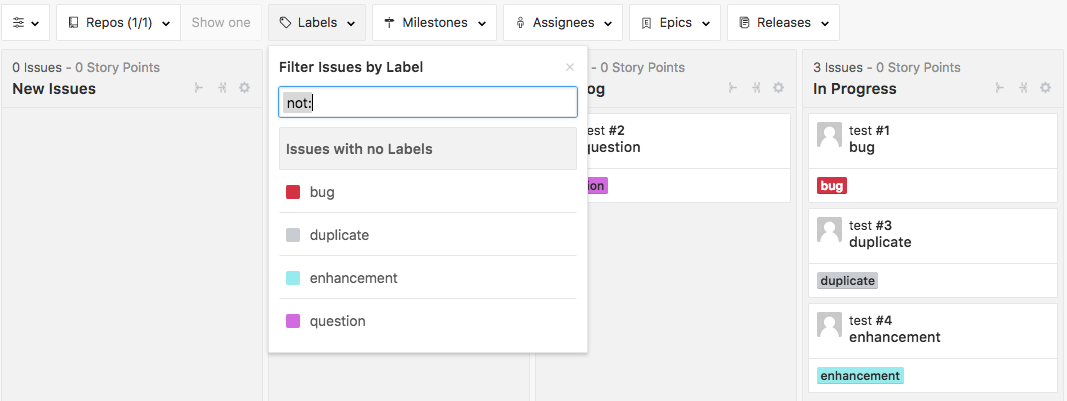The height and width of the screenshot is (401, 1067).
Task: Close the Filter Issues by Label popup
Action: click(x=570, y=67)
